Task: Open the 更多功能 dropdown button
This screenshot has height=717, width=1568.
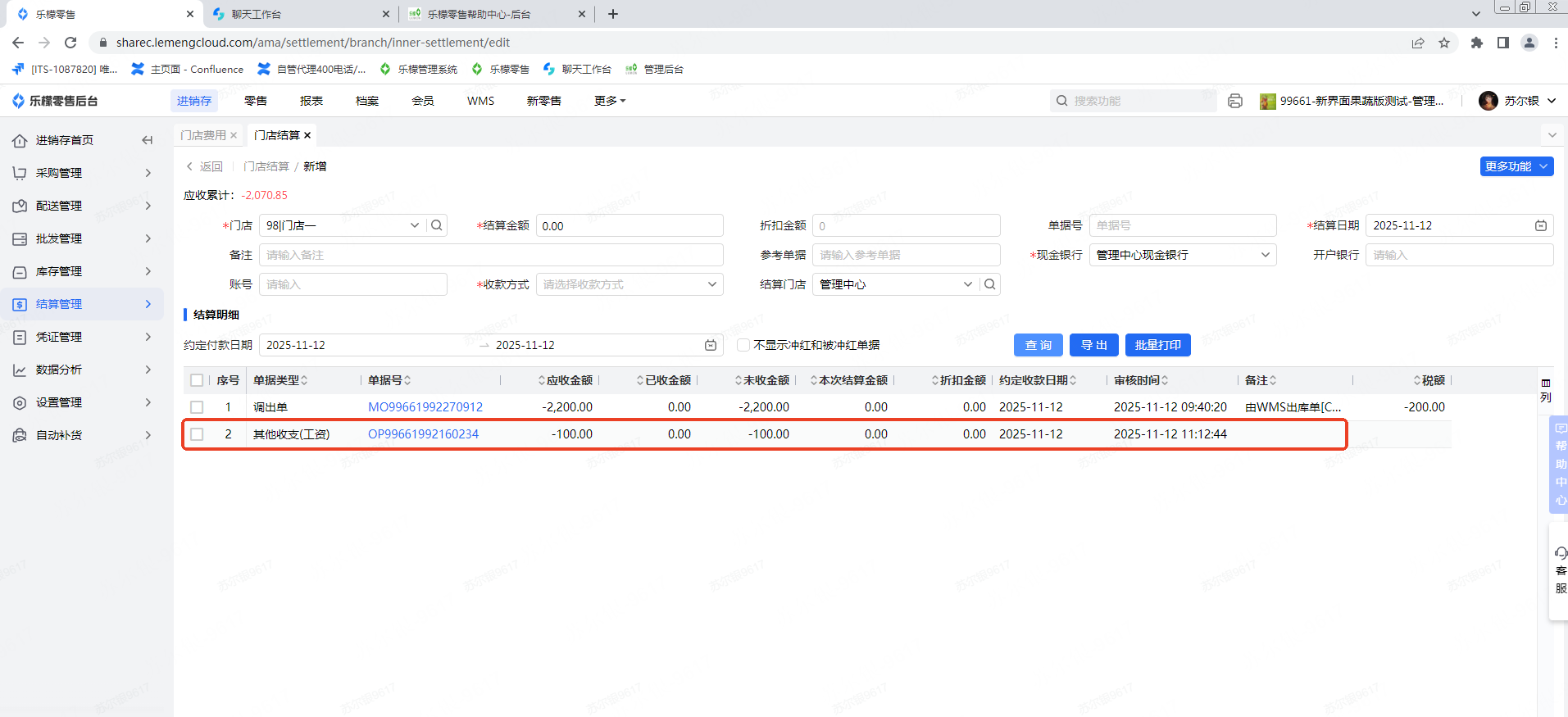Action: coord(1516,166)
